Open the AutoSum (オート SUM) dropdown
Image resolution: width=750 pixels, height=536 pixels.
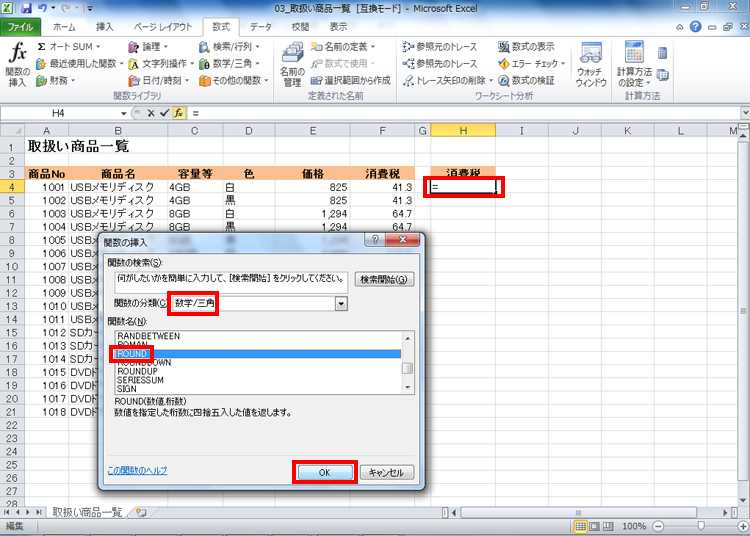point(69,47)
